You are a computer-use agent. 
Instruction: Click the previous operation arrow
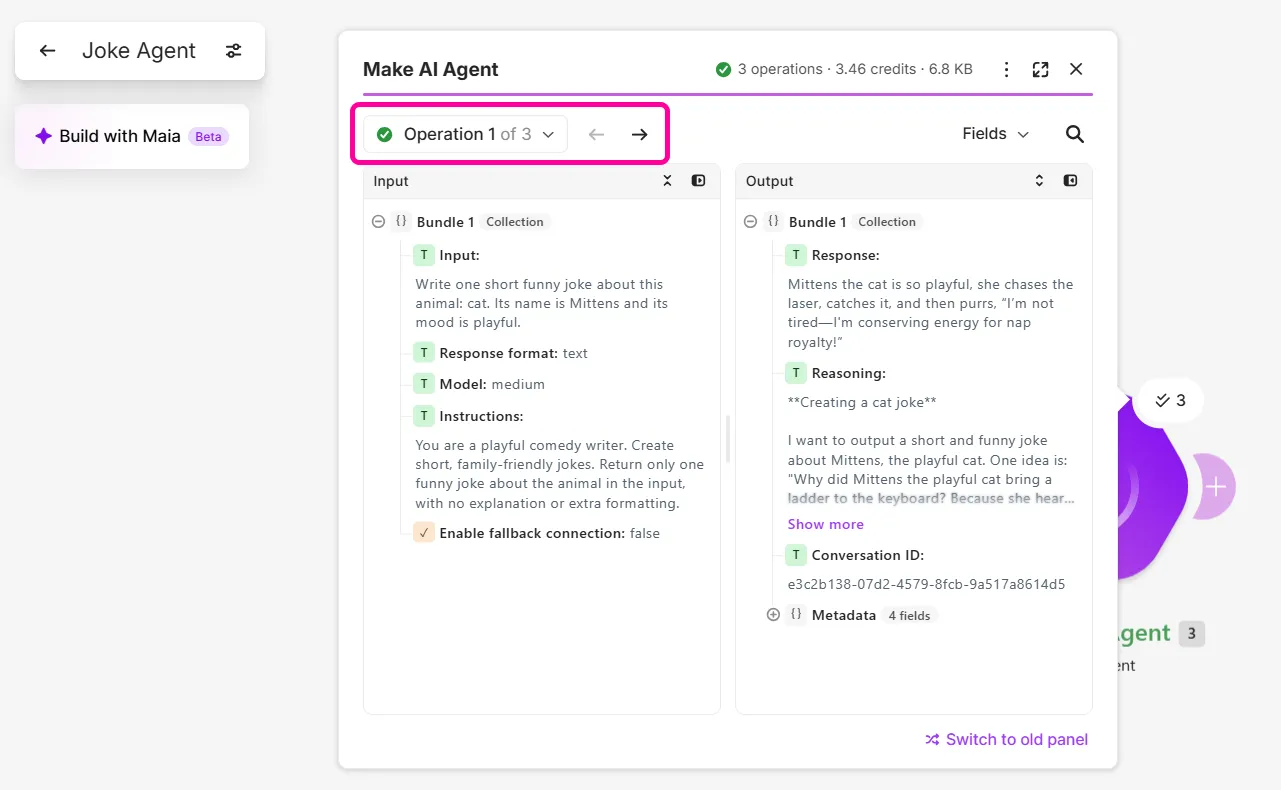click(x=597, y=134)
